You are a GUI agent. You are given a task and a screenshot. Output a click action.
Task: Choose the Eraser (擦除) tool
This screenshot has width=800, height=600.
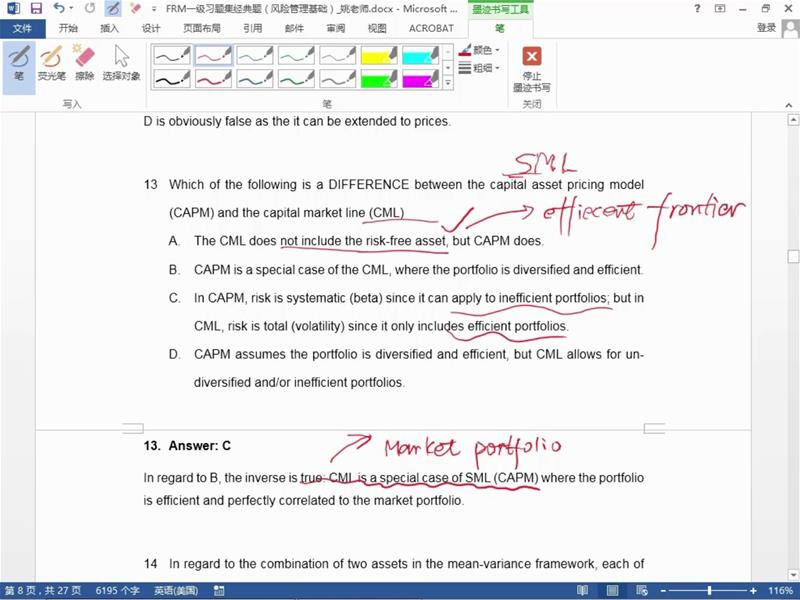click(84, 62)
